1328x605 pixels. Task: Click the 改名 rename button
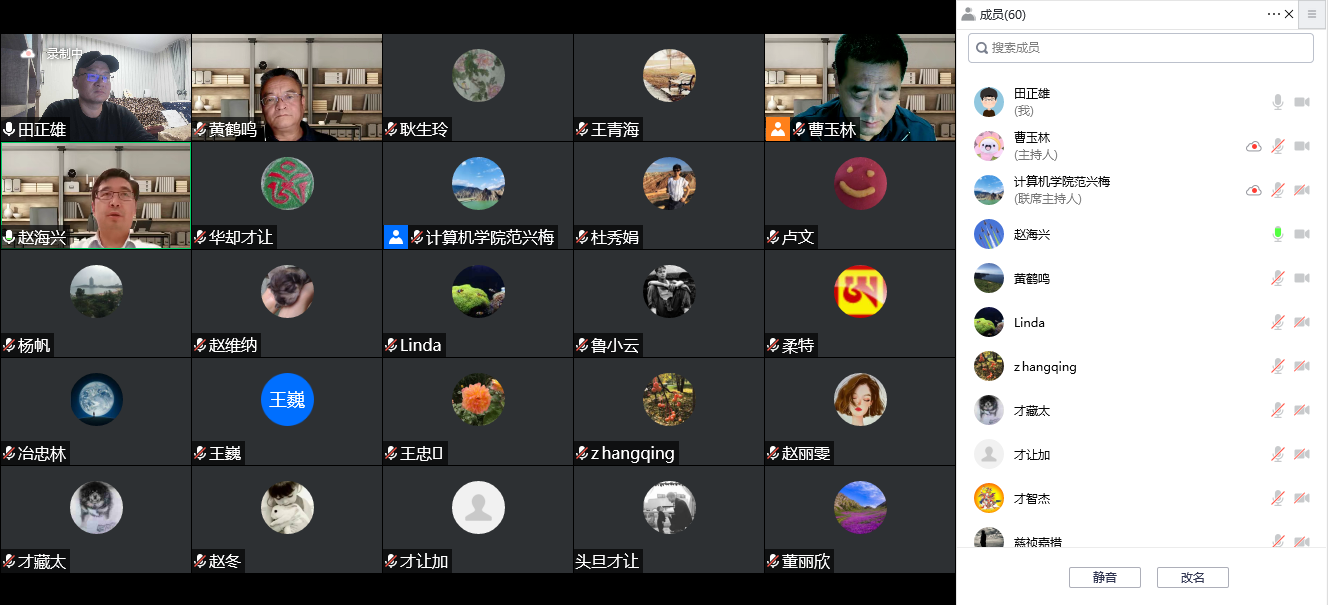point(1193,578)
